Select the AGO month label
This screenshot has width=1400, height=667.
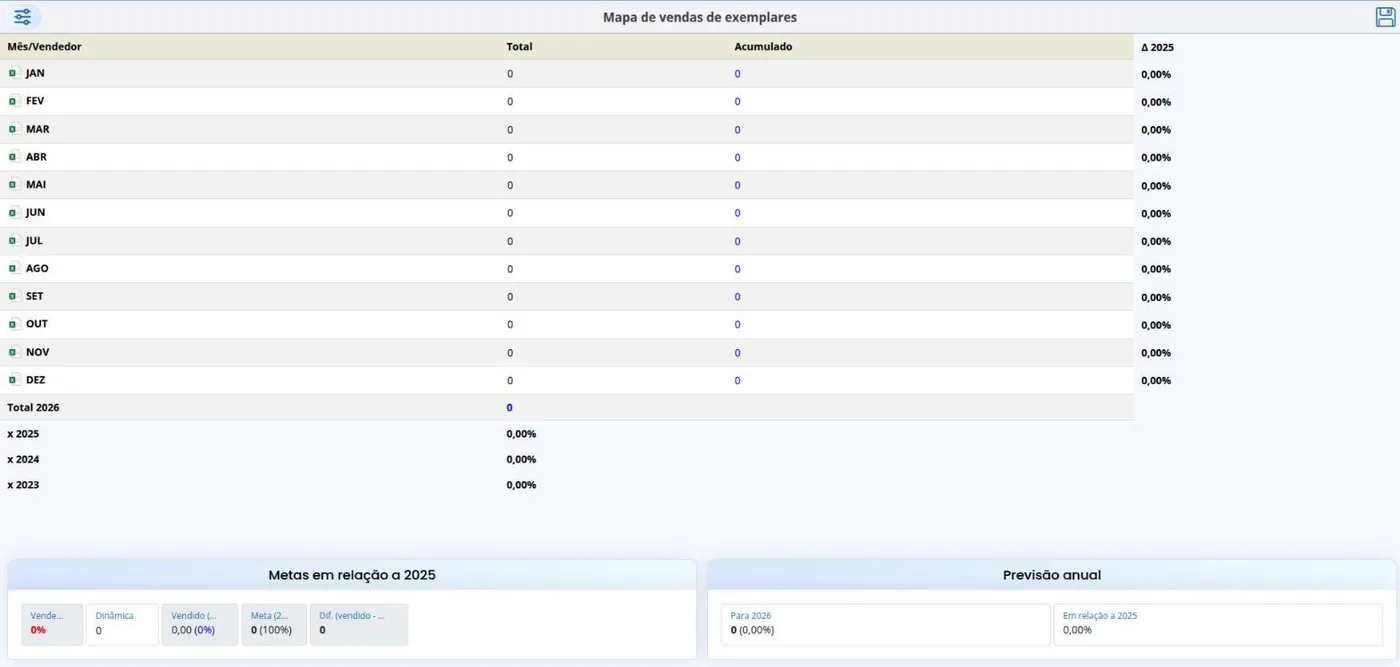[x=37, y=269]
